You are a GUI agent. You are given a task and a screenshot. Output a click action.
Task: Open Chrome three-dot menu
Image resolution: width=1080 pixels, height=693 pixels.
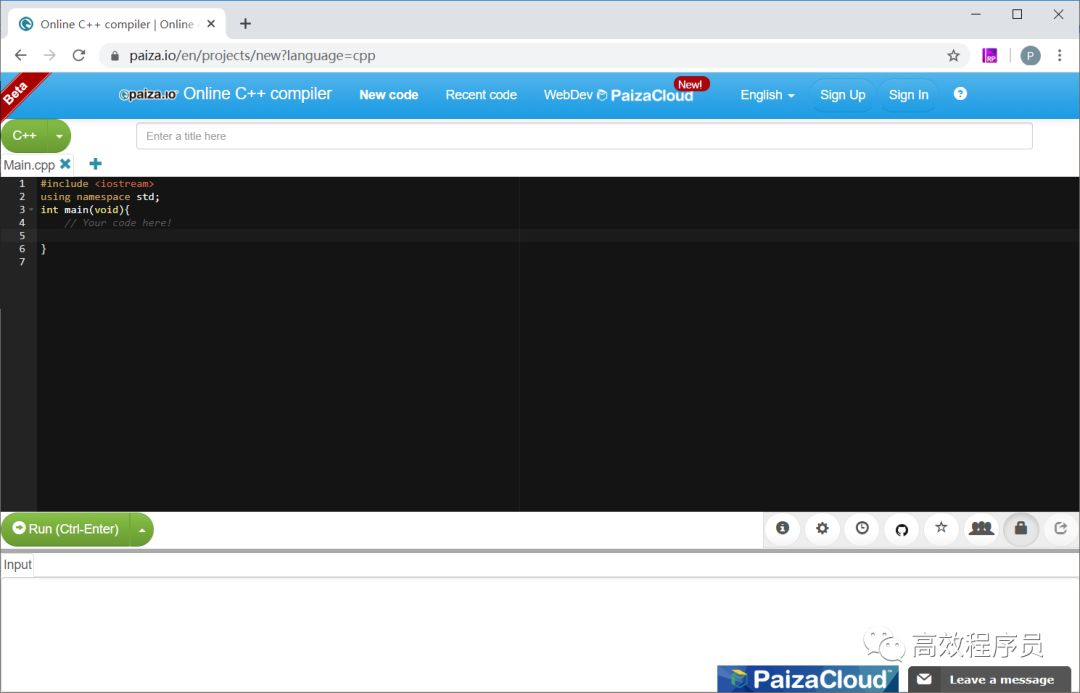[x=1059, y=56]
